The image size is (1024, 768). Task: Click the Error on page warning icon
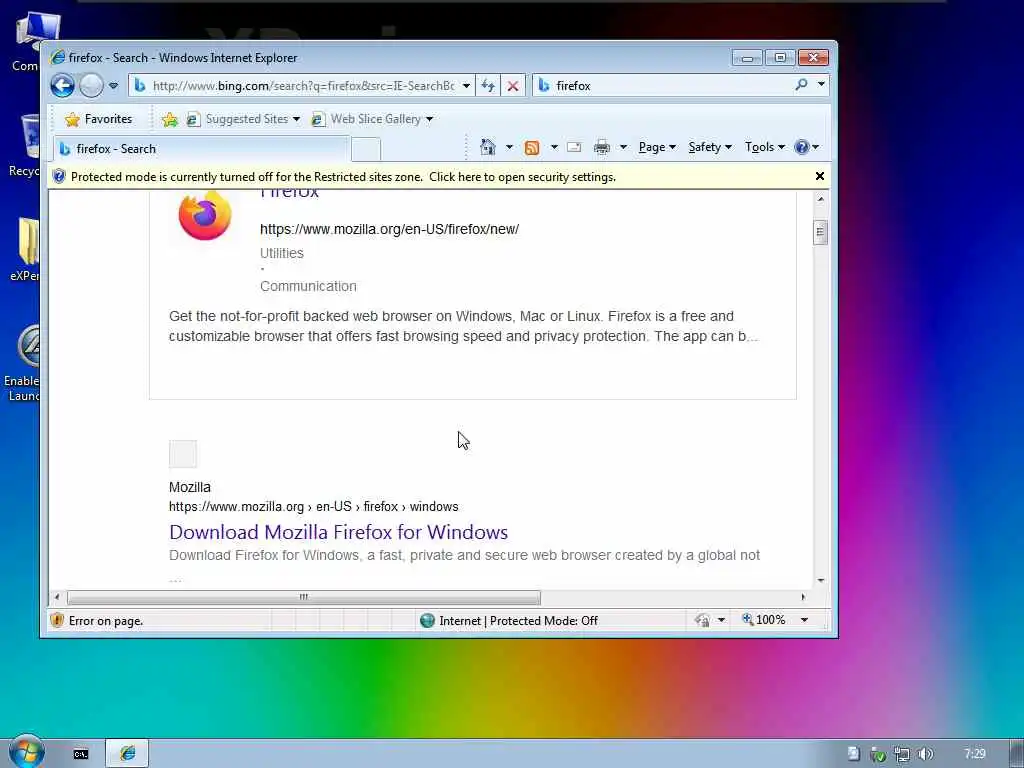pos(57,620)
